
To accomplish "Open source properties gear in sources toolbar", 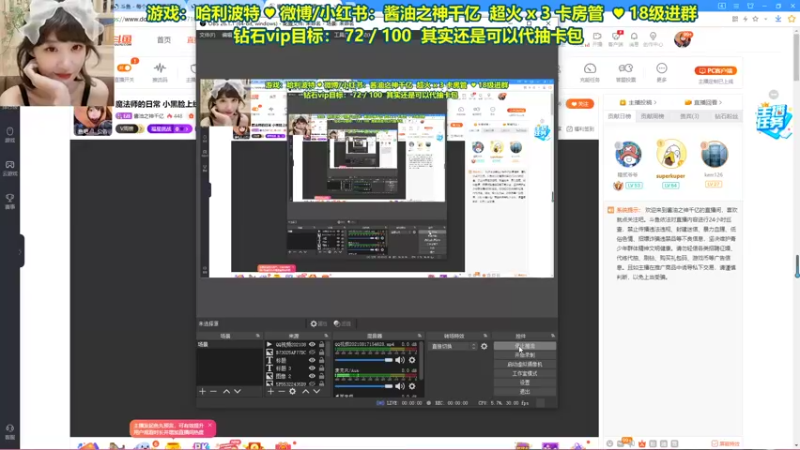I will coord(292,391).
